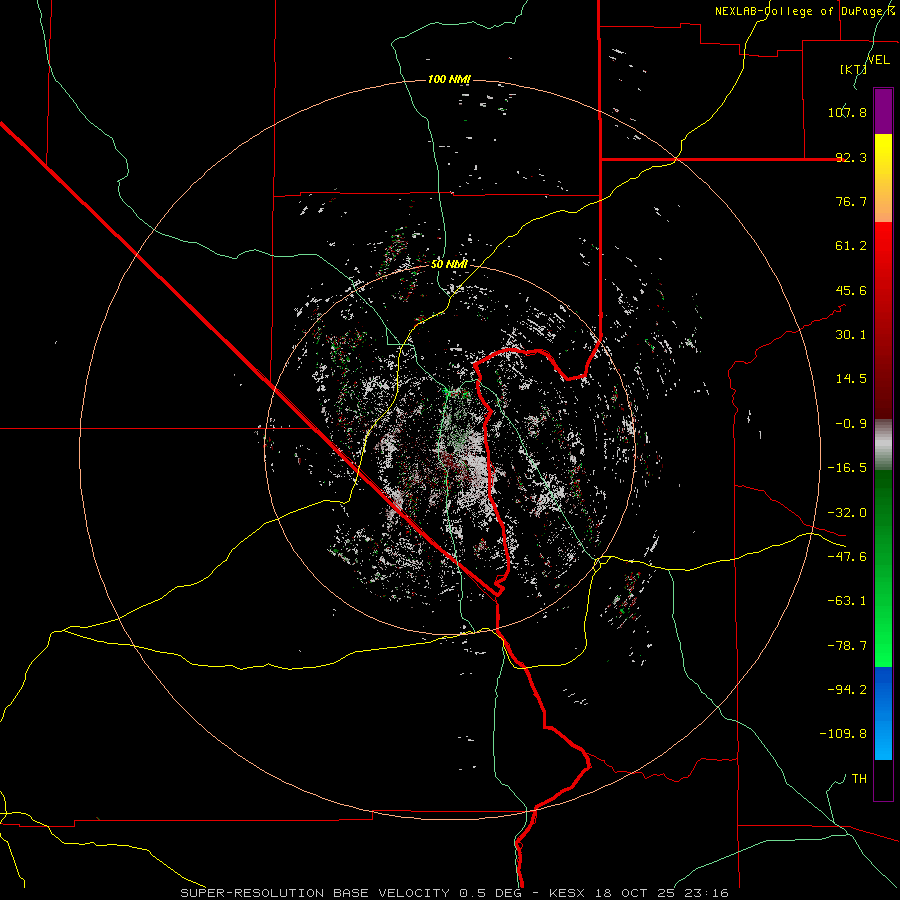The height and width of the screenshot is (900, 900).
Task: Click the 50 NMI range ring label
Action: [x=449, y=264]
